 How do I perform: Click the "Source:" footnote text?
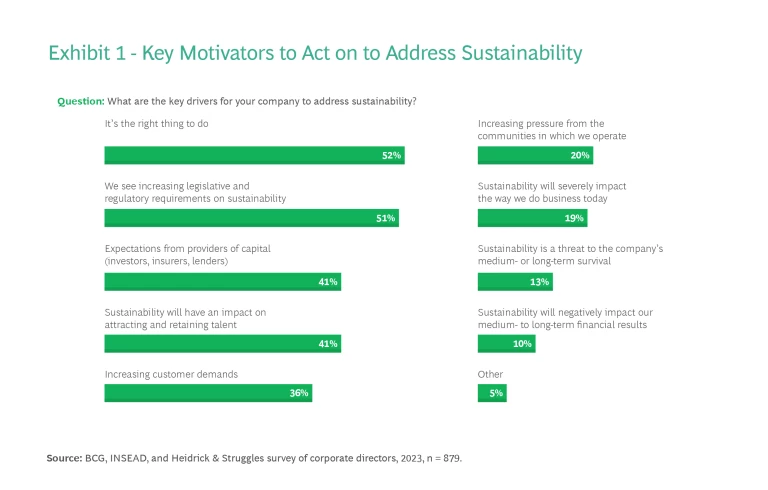(x=255, y=457)
